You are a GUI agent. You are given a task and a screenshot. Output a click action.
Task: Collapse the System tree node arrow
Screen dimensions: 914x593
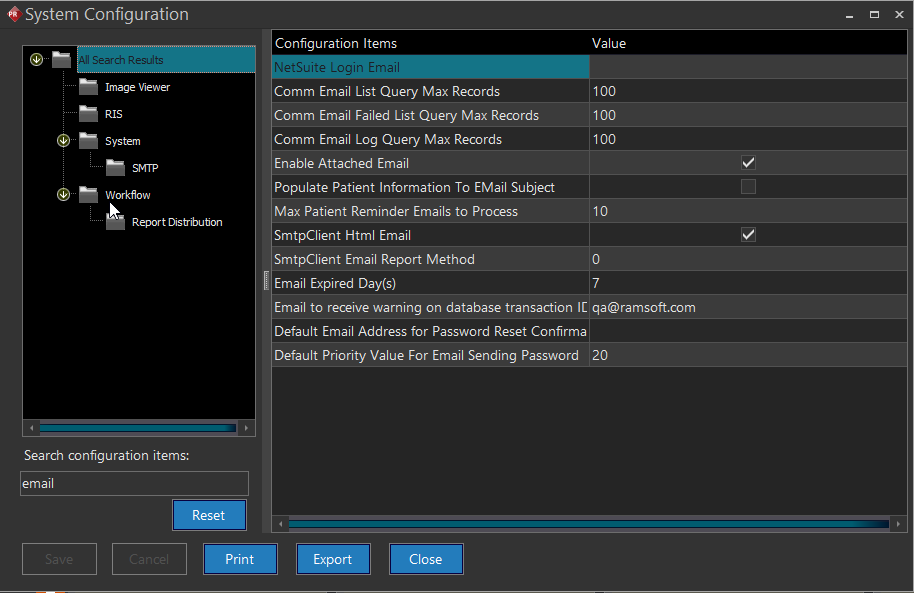click(64, 141)
